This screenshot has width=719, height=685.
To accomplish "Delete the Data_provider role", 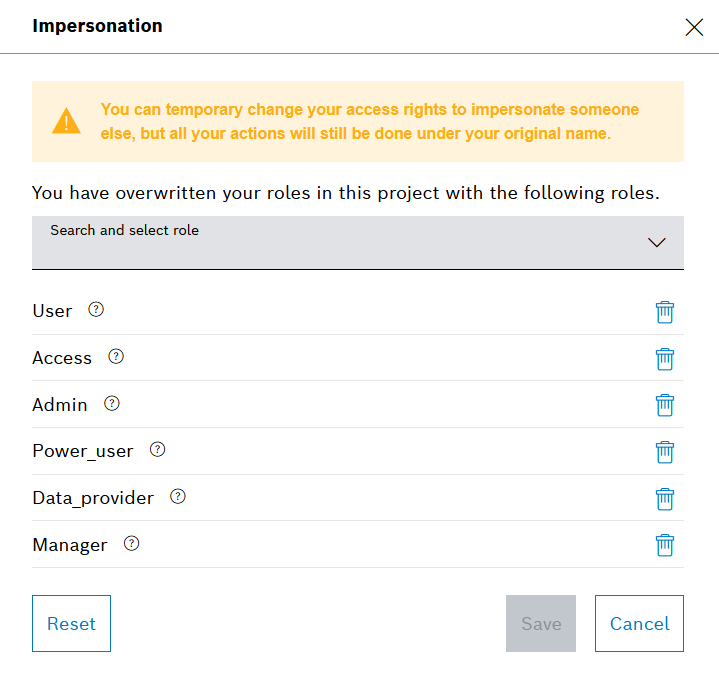I will pos(665,498).
